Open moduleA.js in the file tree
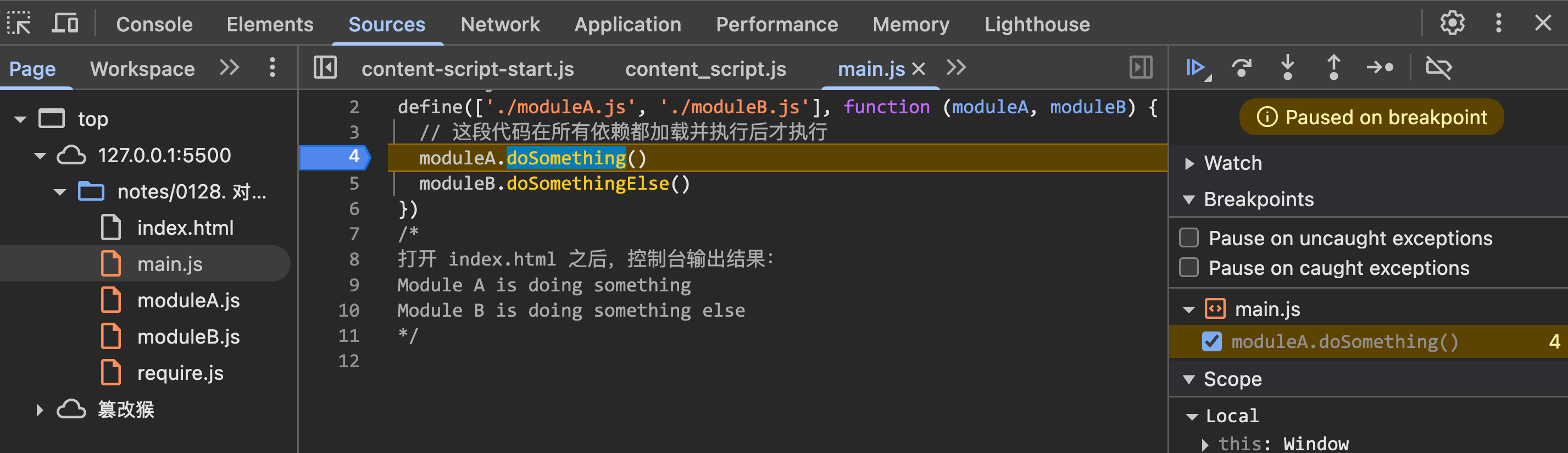This screenshot has width=1568, height=453. pos(188,300)
